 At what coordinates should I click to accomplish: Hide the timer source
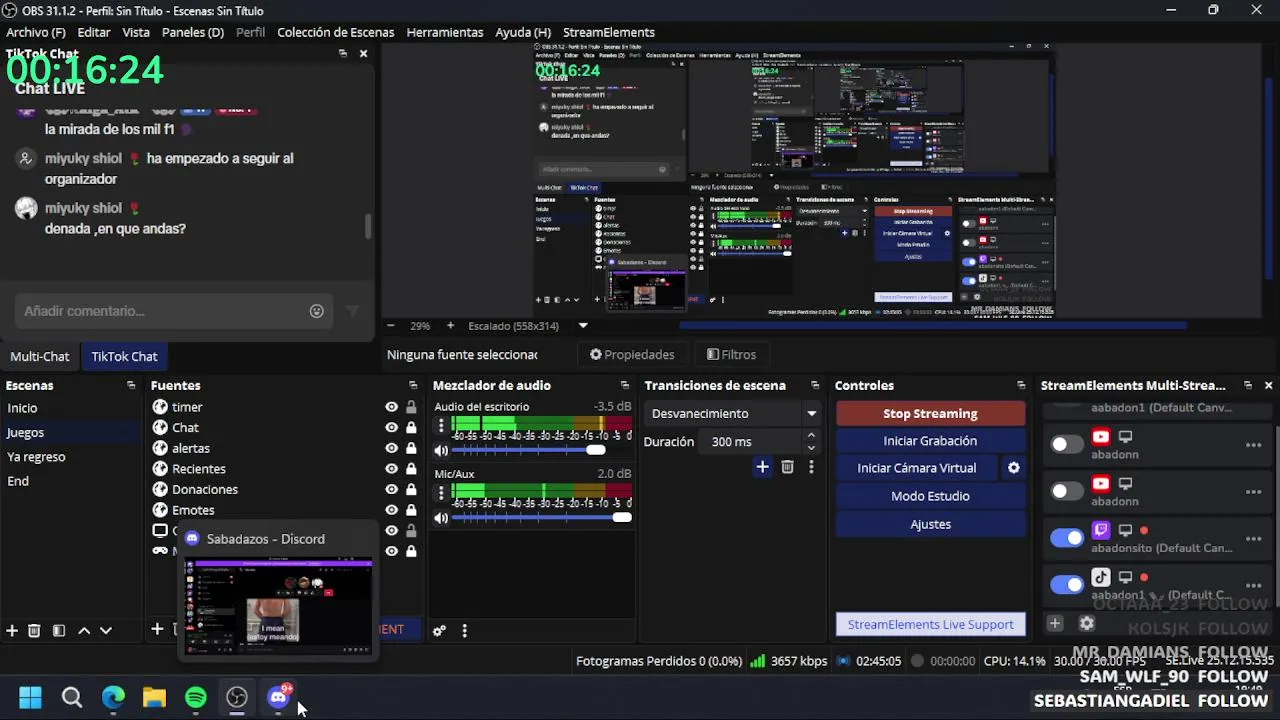391,407
